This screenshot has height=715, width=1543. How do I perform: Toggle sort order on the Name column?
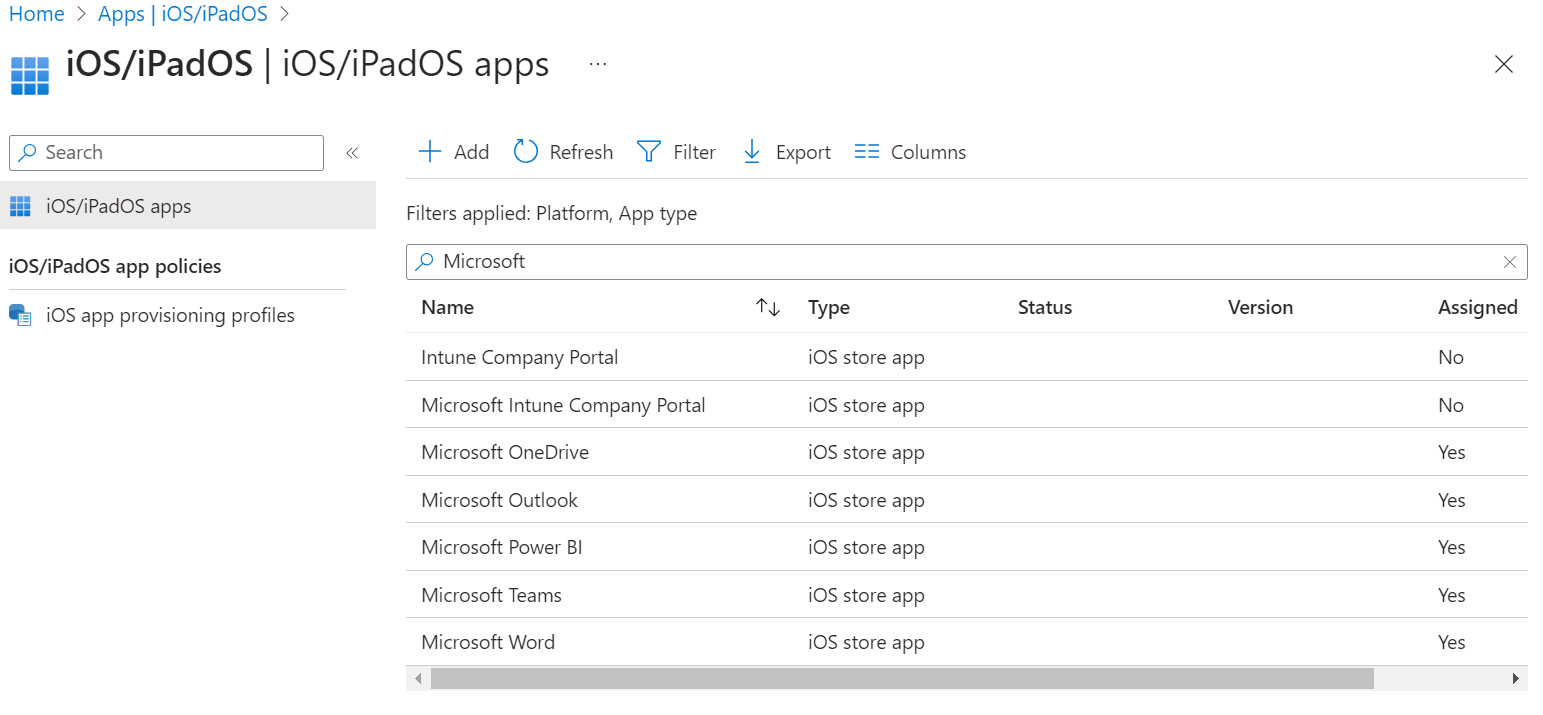(x=768, y=307)
